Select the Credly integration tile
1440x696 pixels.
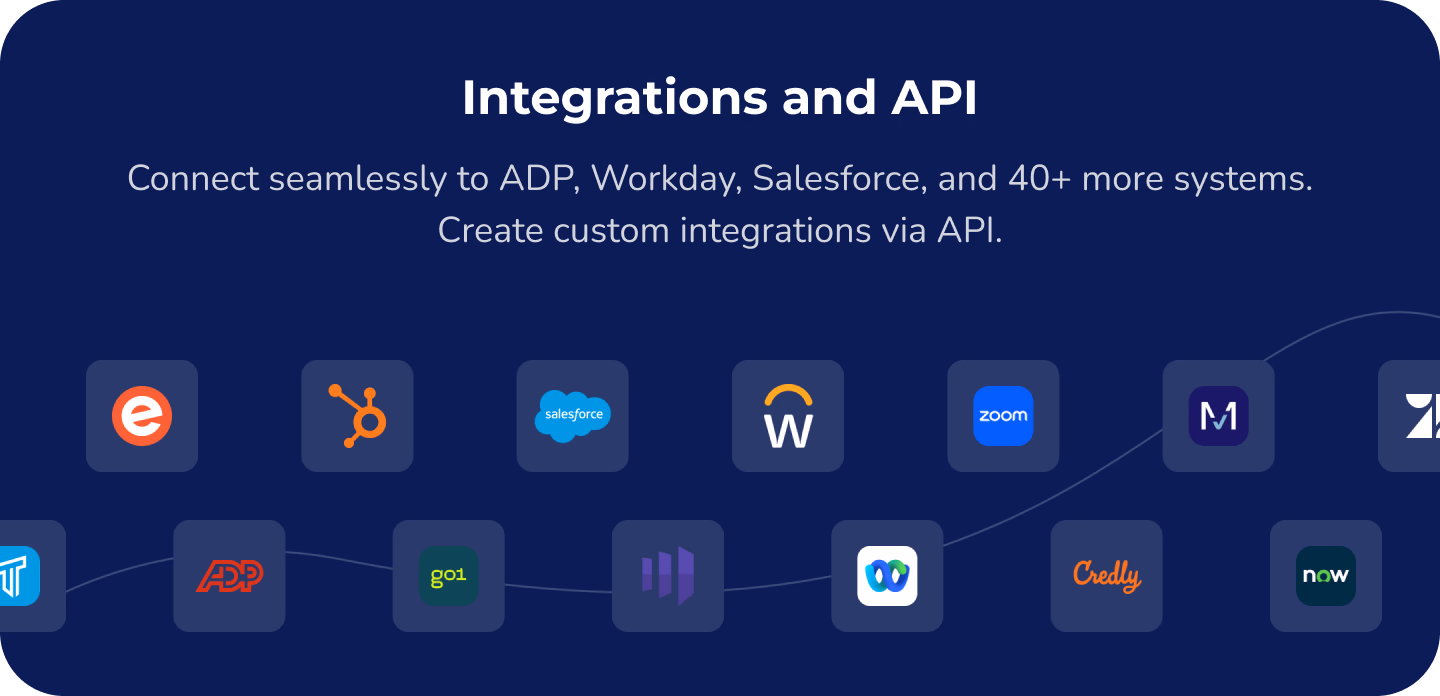tap(1106, 576)
